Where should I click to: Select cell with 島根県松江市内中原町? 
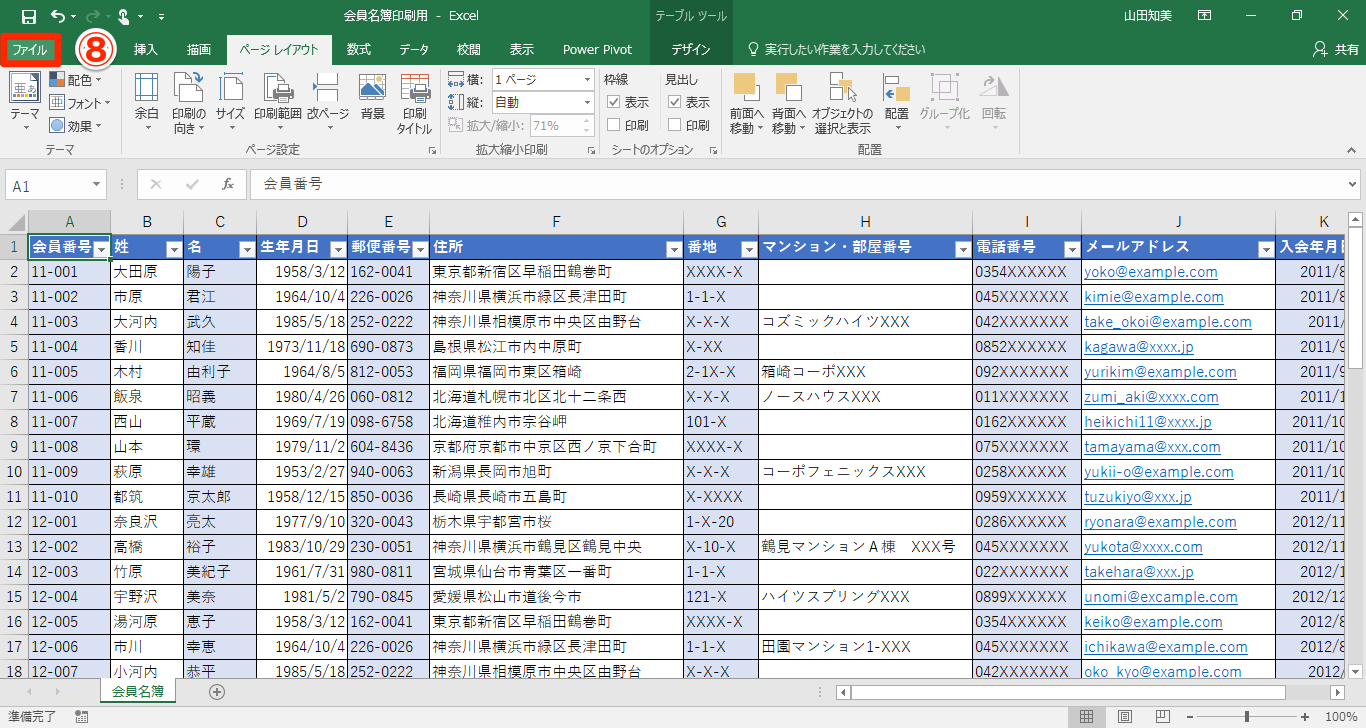[x=556, y=347]
